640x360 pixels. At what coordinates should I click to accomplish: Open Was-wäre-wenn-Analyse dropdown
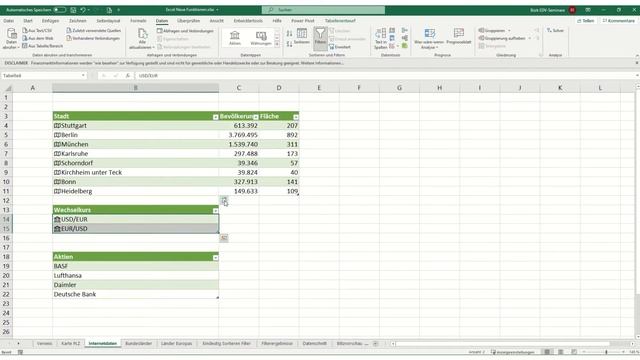pyautogui.click(x=429, y=39)
